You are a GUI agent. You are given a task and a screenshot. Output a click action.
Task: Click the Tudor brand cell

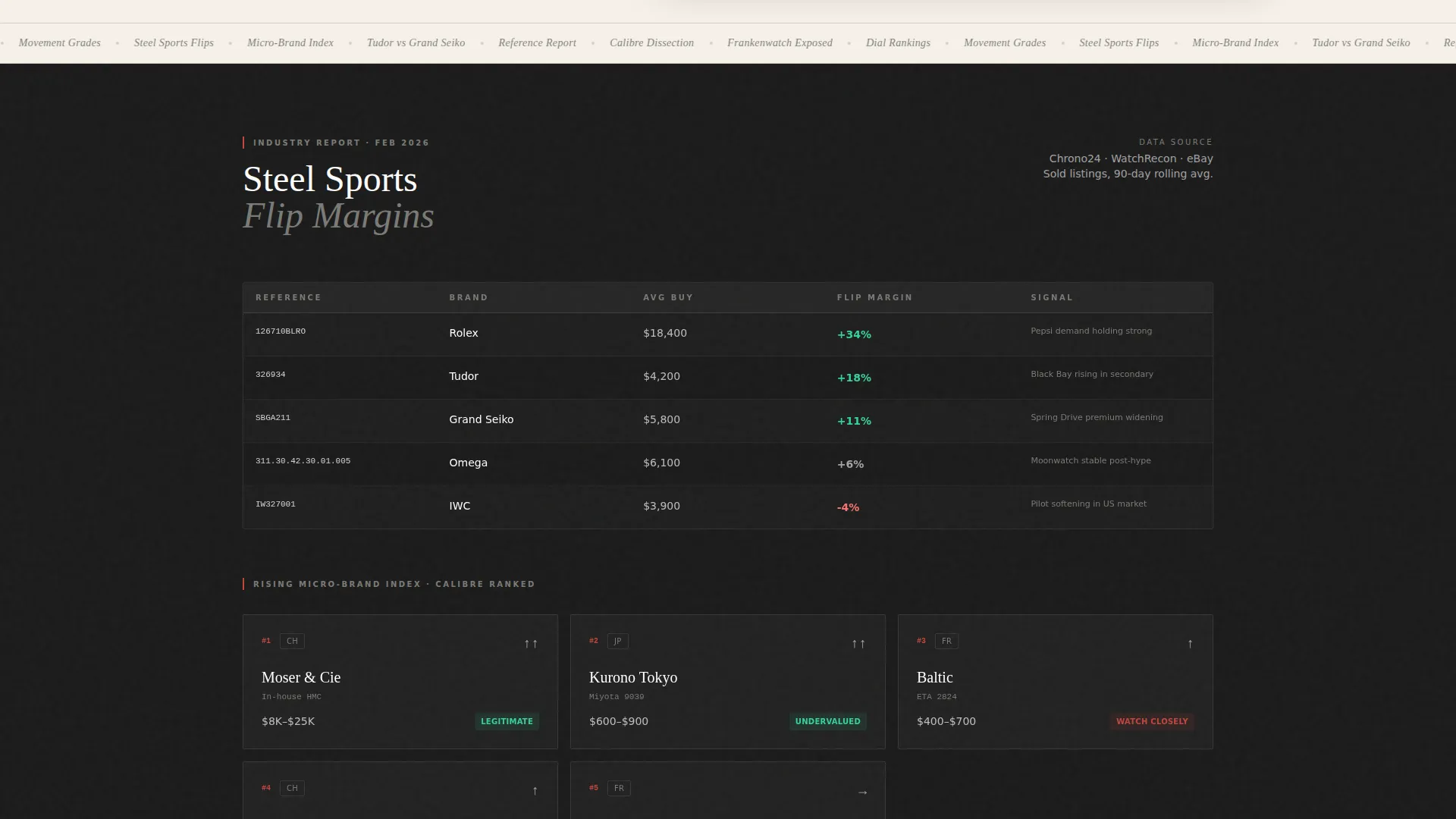point(463,376)
